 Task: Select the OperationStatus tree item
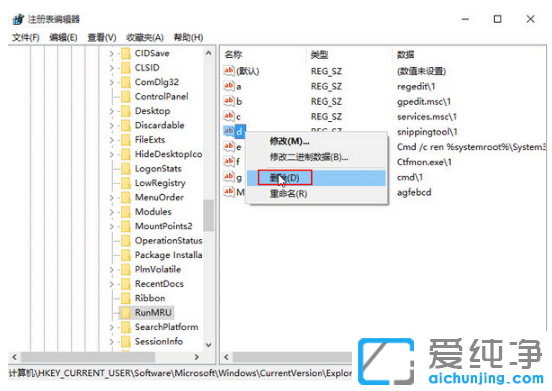coord(168,241)
